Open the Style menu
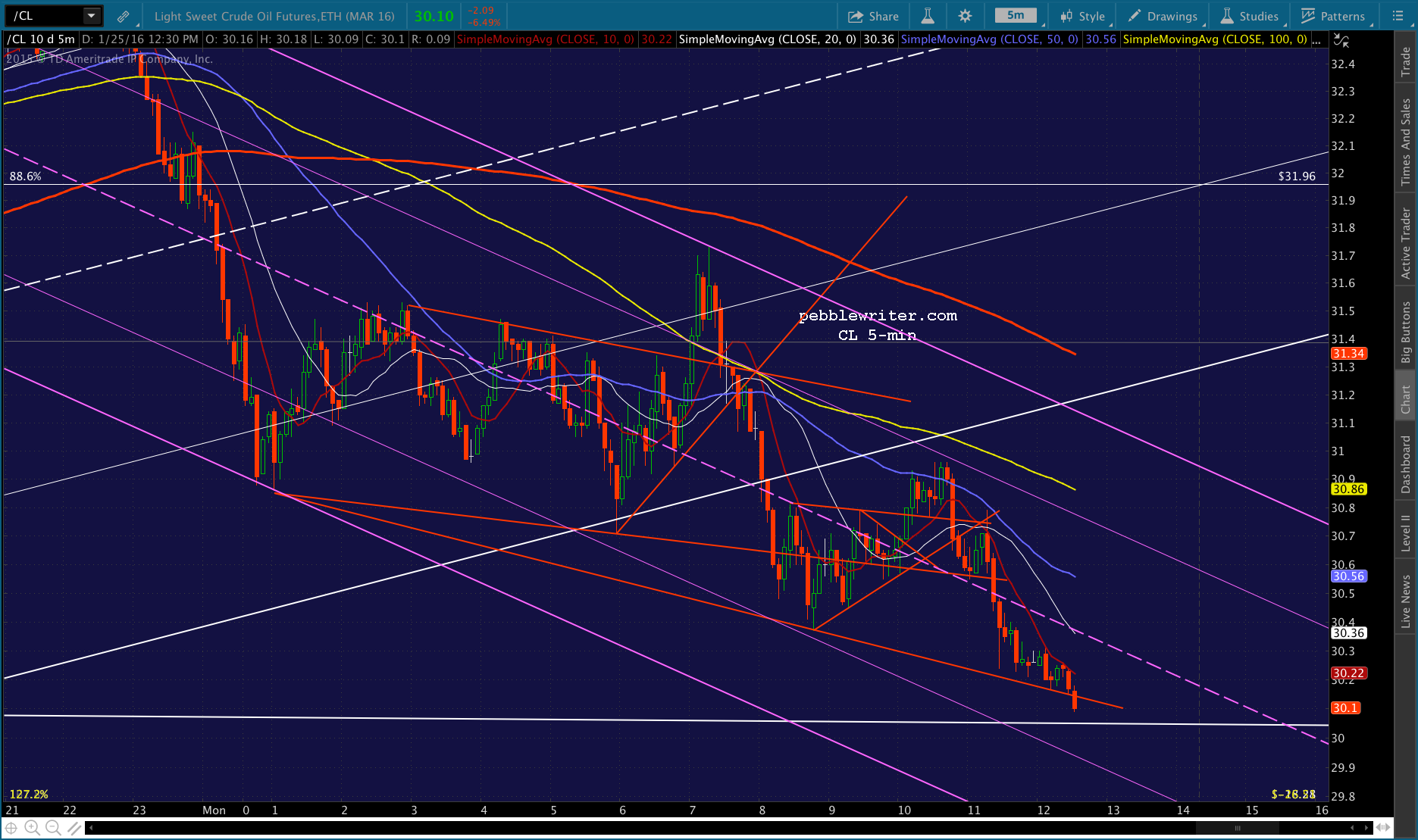1418x840 pixels. [1084, 16]
